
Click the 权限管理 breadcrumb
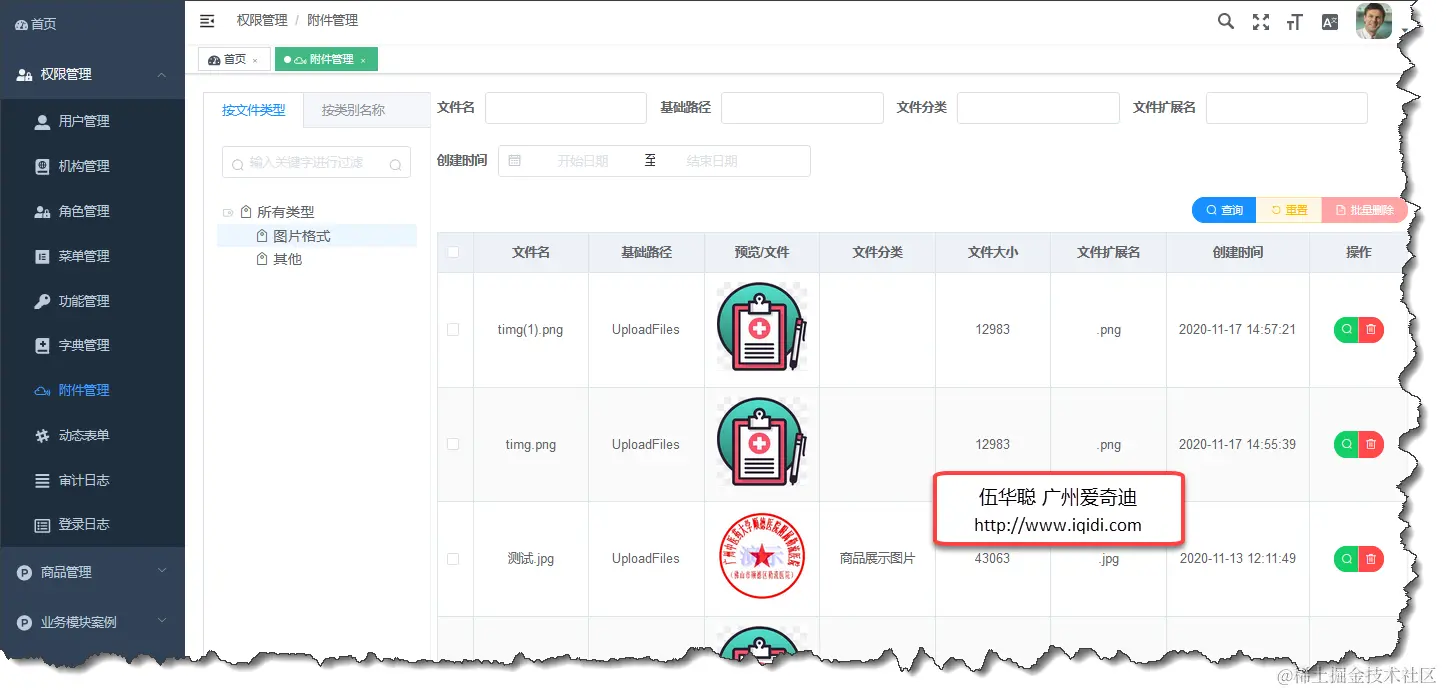point(262,20)
